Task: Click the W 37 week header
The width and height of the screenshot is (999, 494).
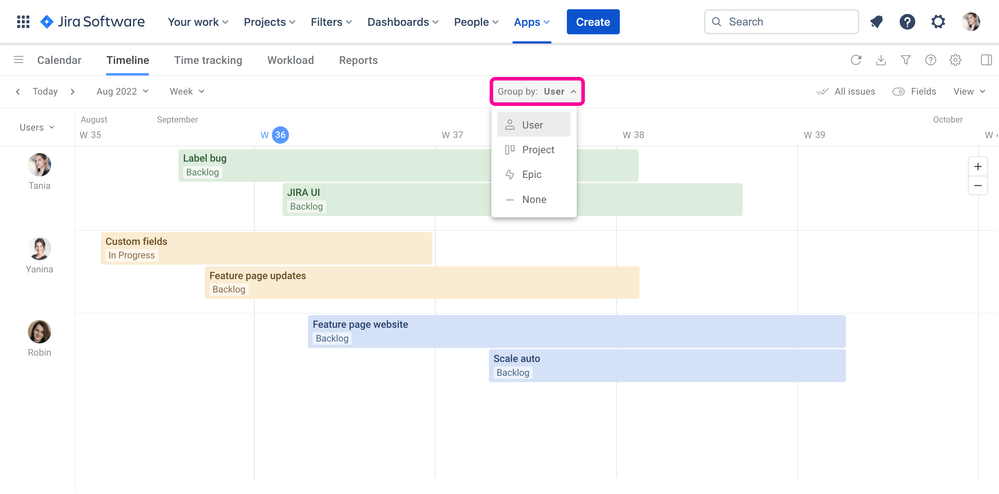Action: pos(452,135)
